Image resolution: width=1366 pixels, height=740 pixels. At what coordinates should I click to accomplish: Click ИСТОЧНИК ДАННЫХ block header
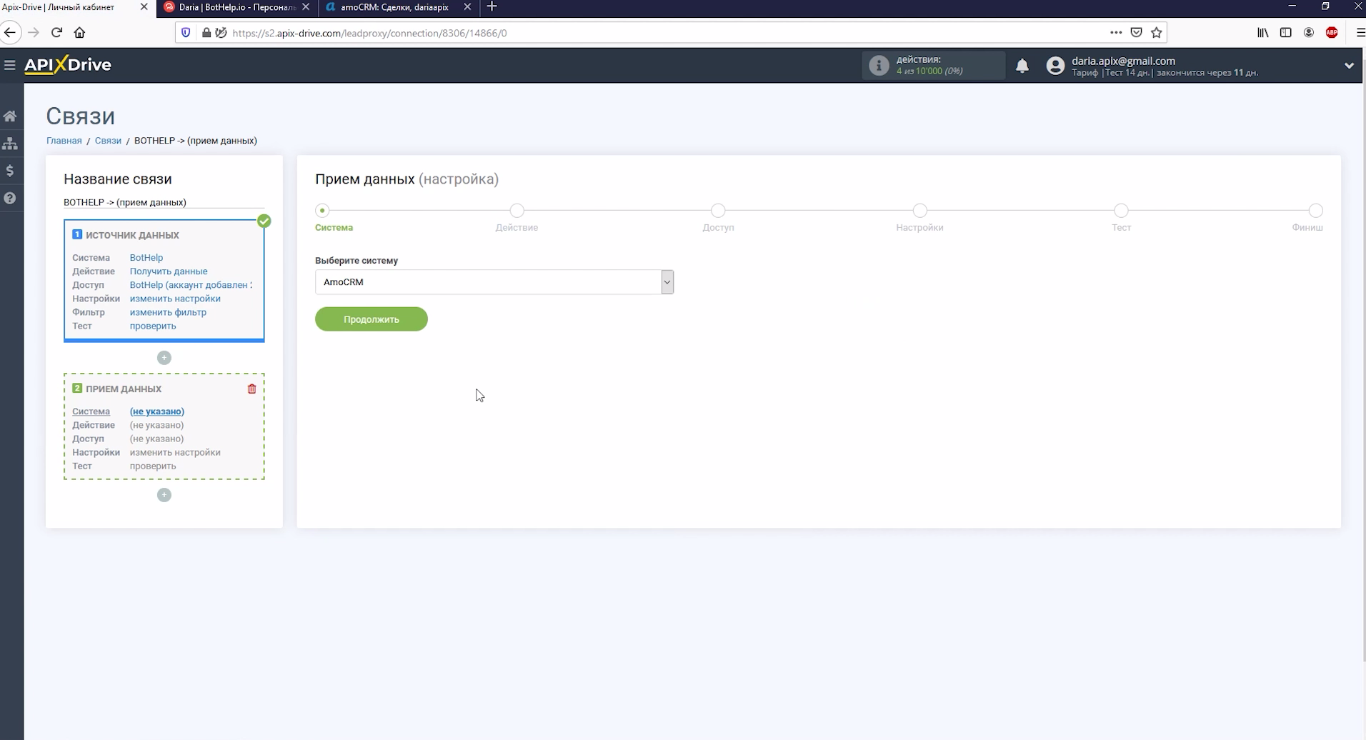[x=132, y=236]
